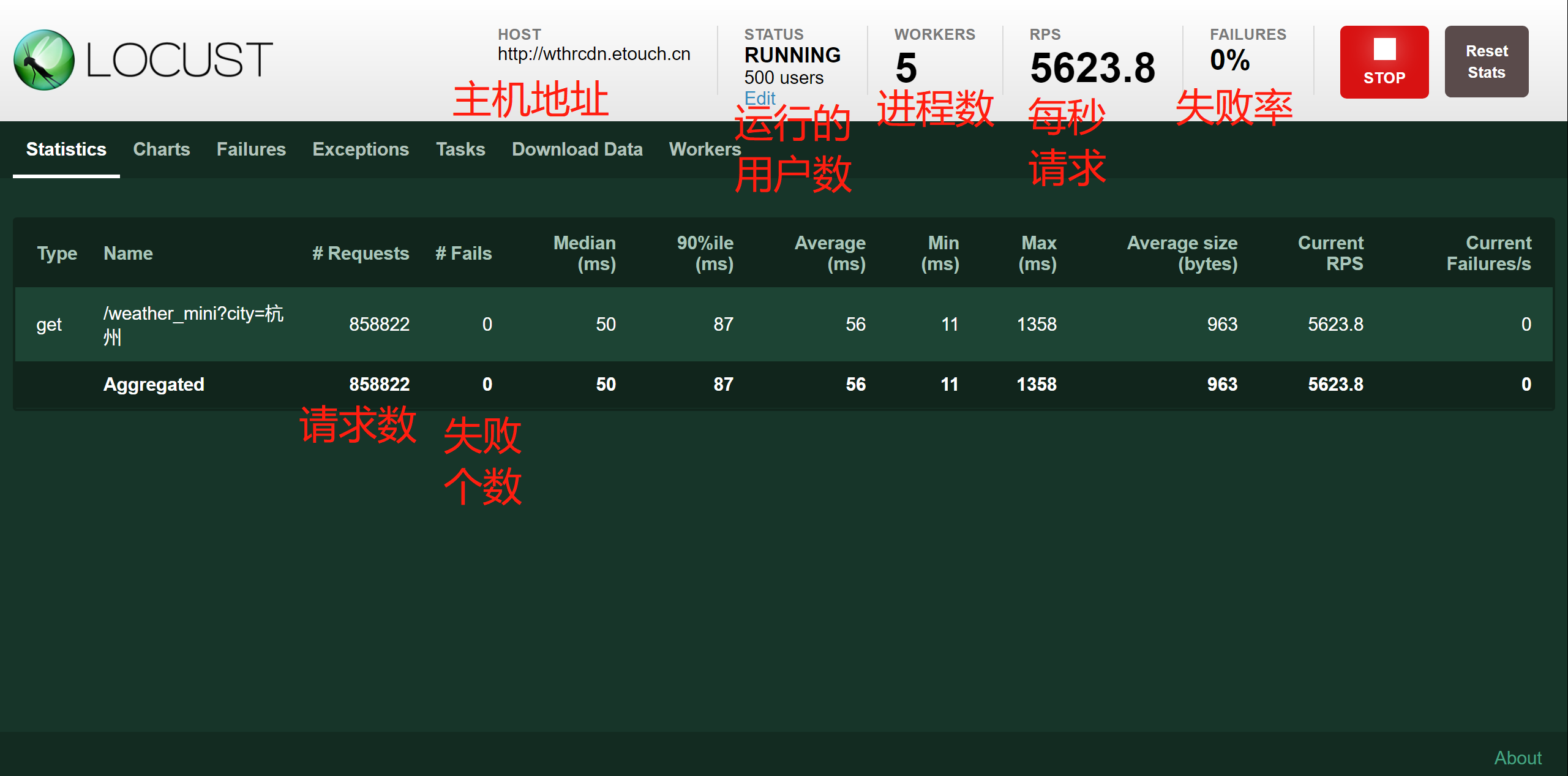The height and width of the screenshot is (776, 1568).
Task: Switch to the Workers tab
Action: tap(705, 149)
